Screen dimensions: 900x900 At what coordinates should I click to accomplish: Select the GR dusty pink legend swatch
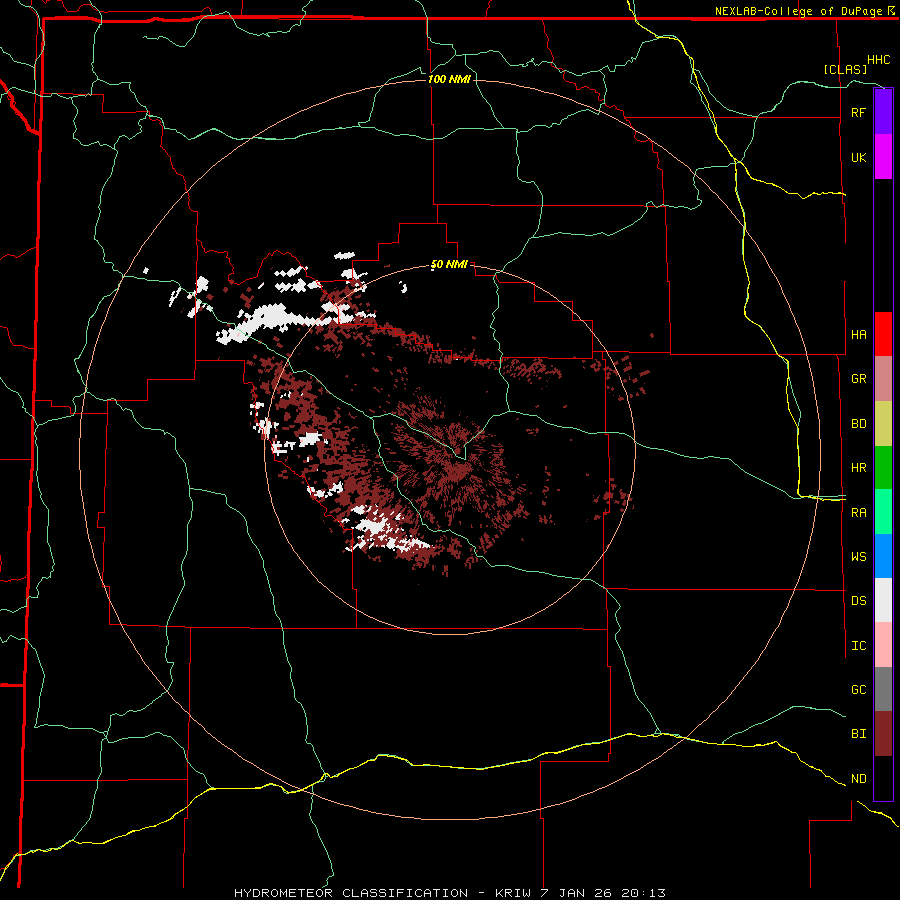[883, 379]
